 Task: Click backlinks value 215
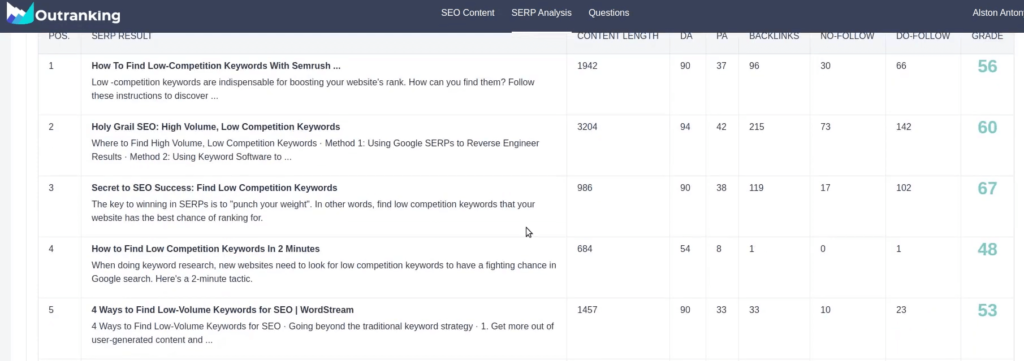756,127
